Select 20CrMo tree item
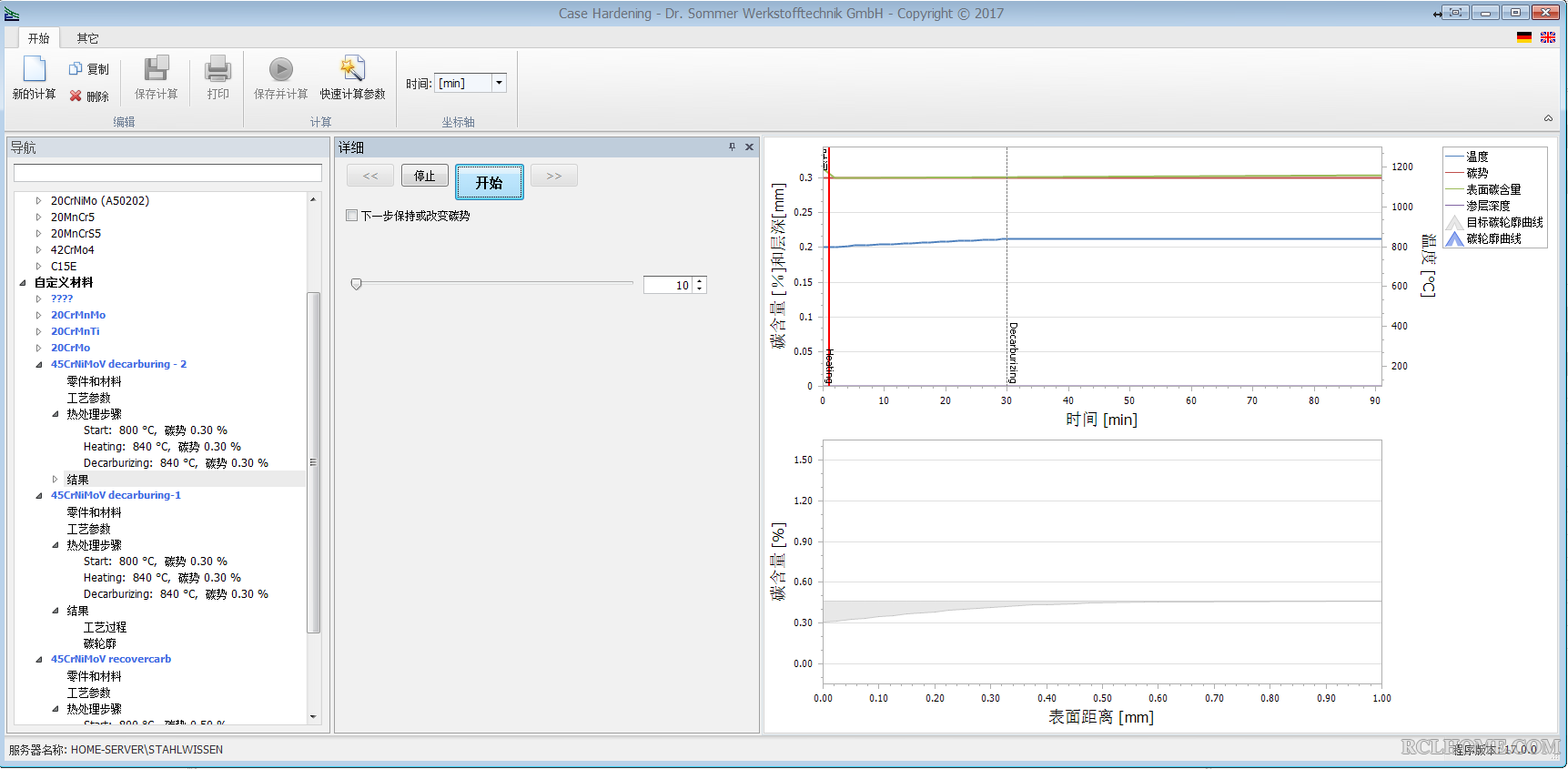 [x=70, y=348]
